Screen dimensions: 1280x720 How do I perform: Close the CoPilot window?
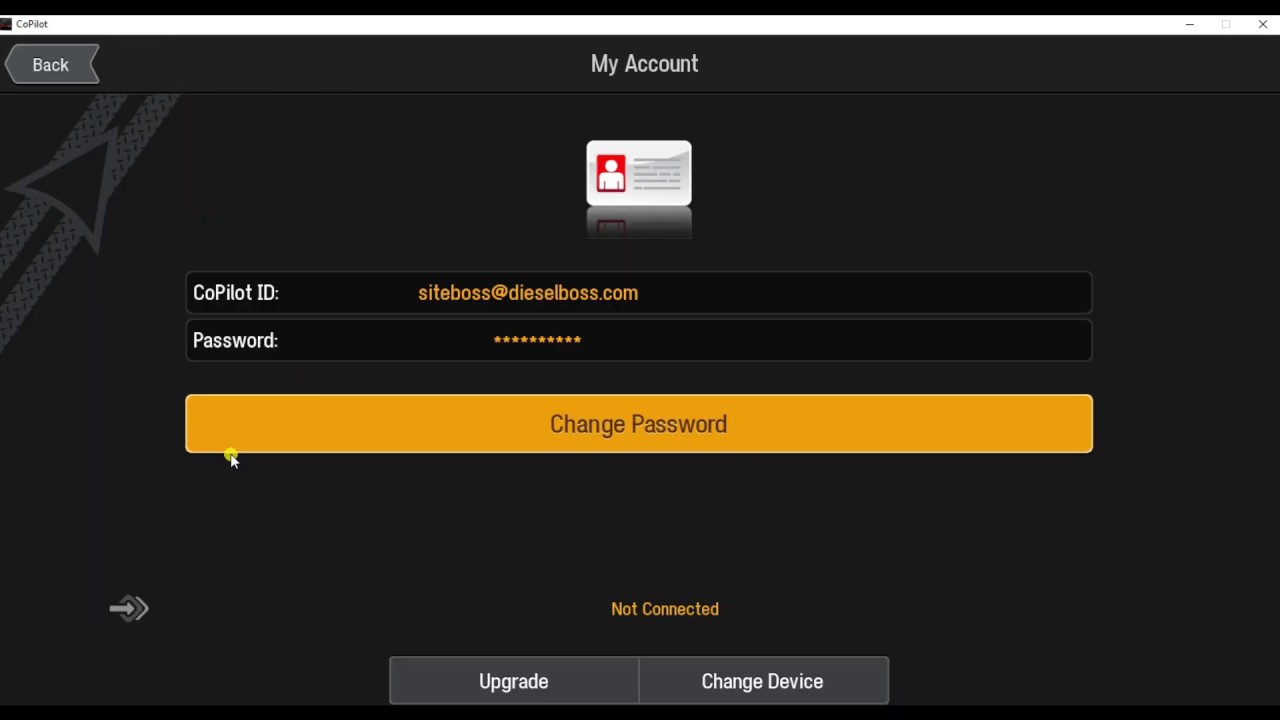click(1262, 24)
